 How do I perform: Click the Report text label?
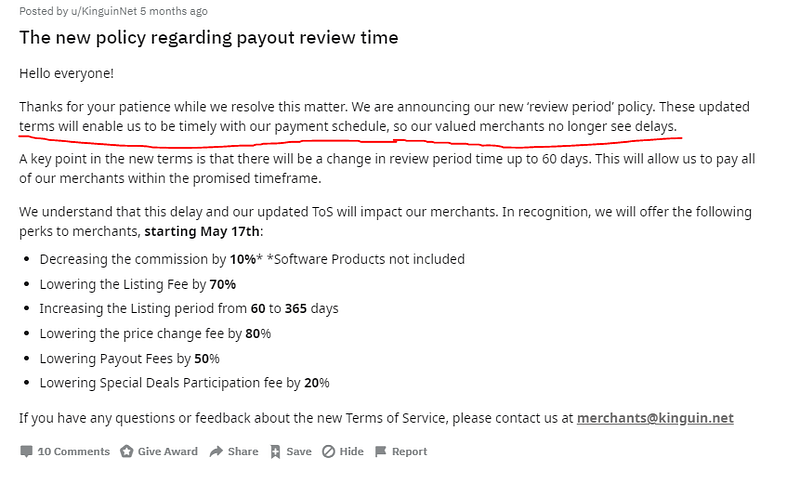pyautogui.click(x=409, y=451)
